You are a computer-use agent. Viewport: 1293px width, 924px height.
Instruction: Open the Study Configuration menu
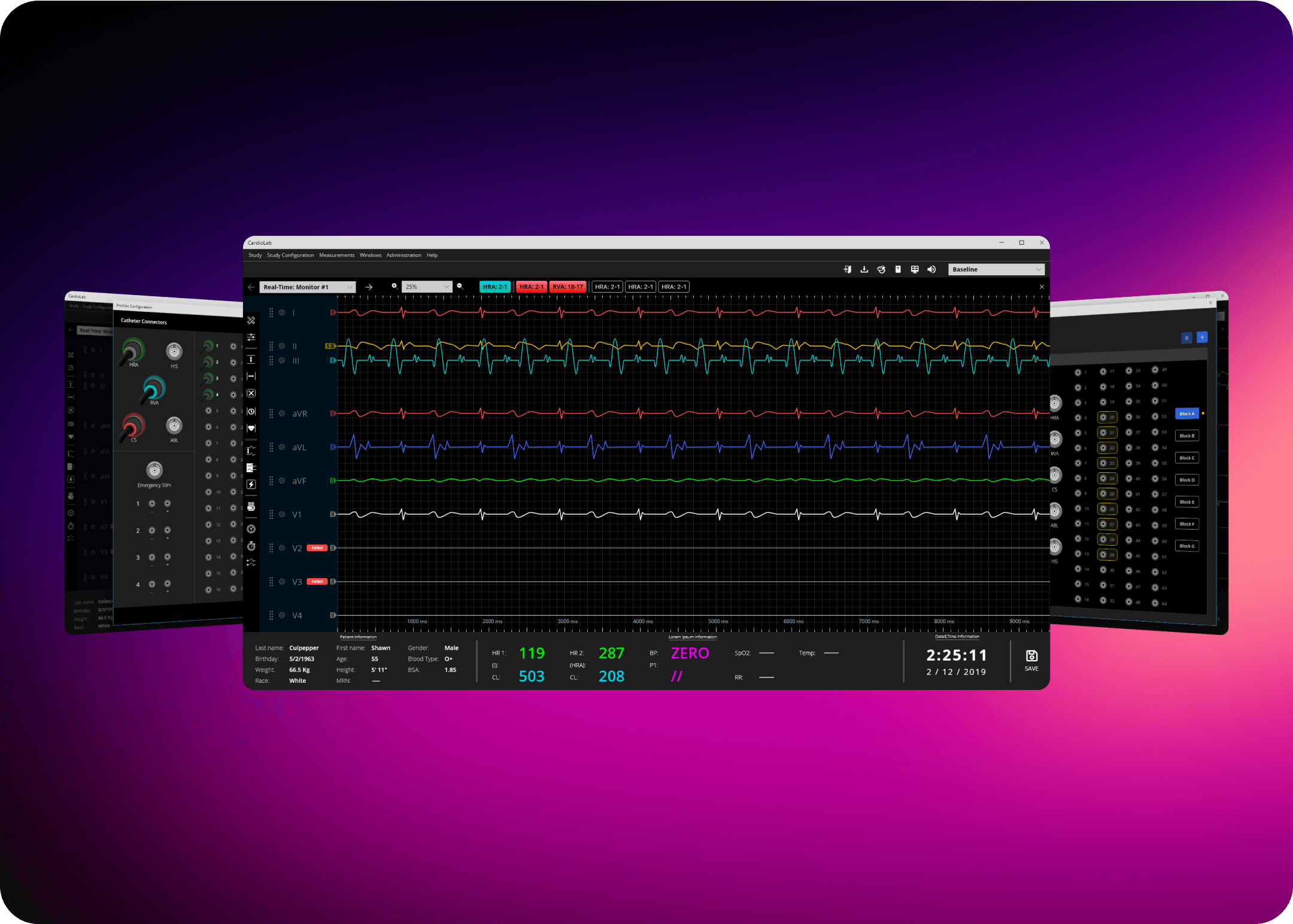pyautogui.click(x=290, y=255)
